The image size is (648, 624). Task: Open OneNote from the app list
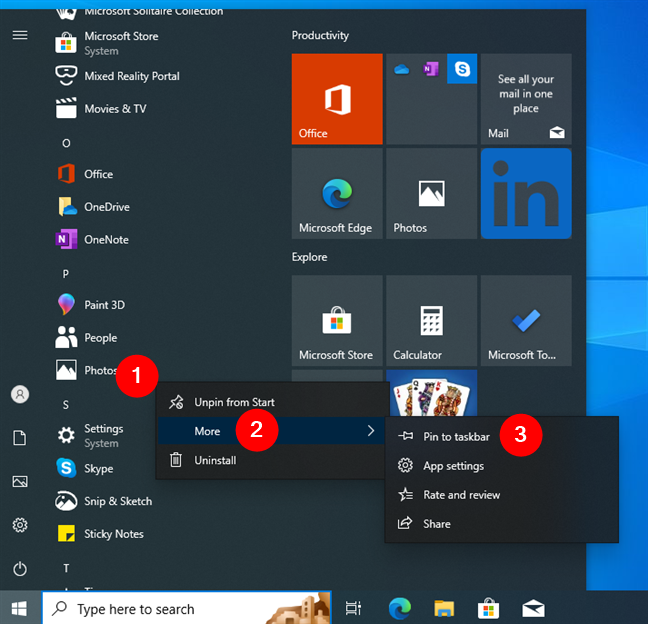92,240
